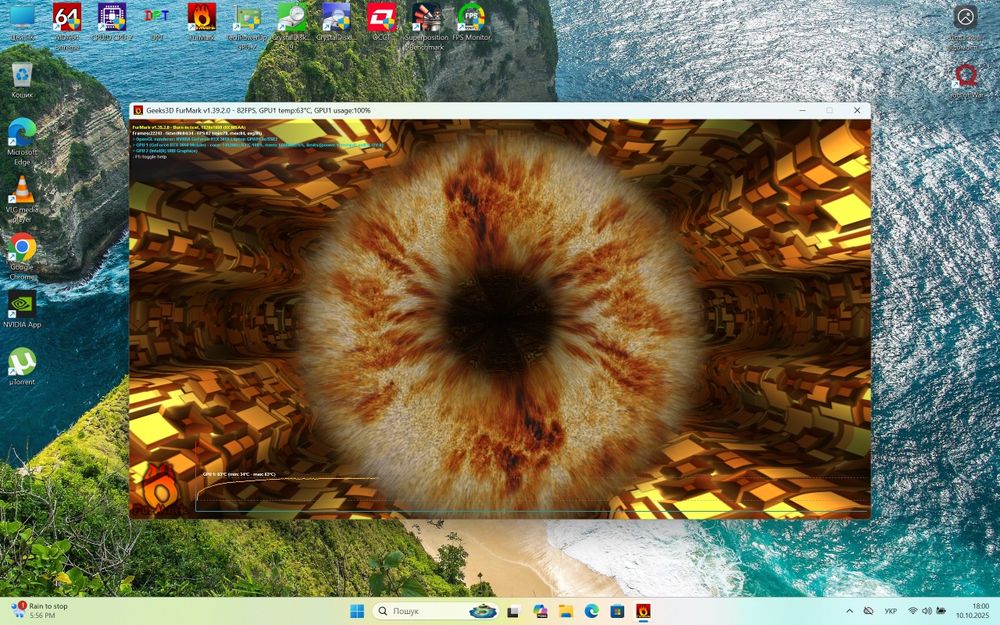Open the FPS Monitor desktop shortcut
The width and height of the screenshot is (1000, 625).
[471, 21]
